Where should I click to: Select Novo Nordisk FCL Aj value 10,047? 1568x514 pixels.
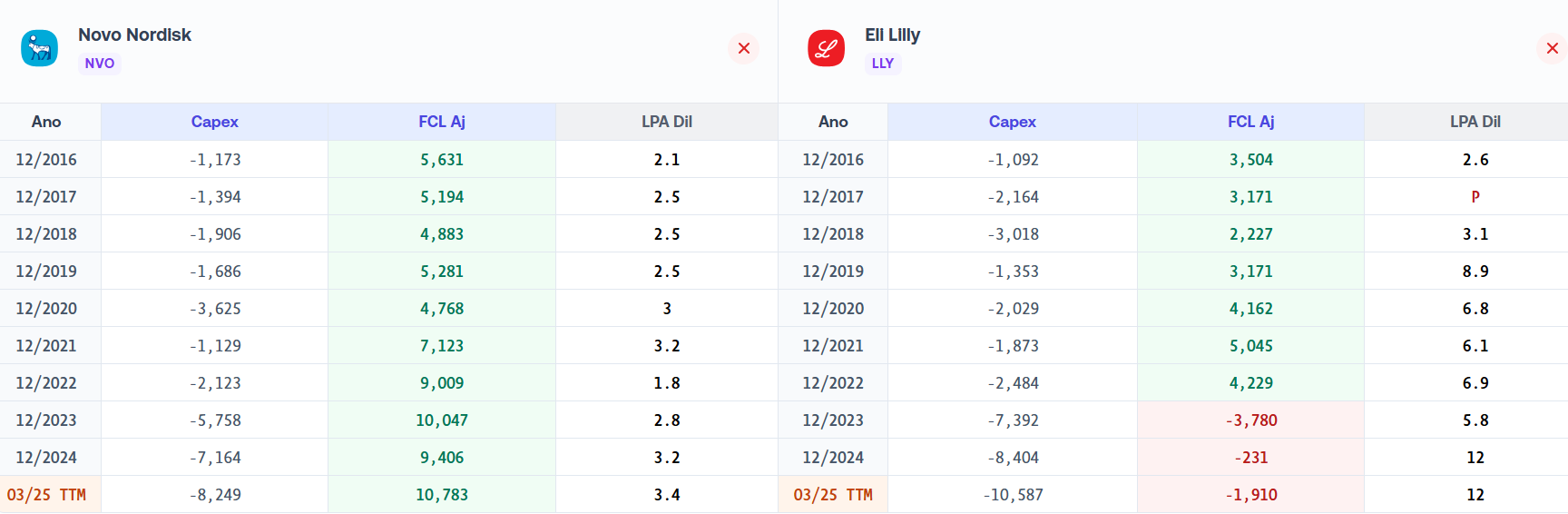[x=442, y=420]
